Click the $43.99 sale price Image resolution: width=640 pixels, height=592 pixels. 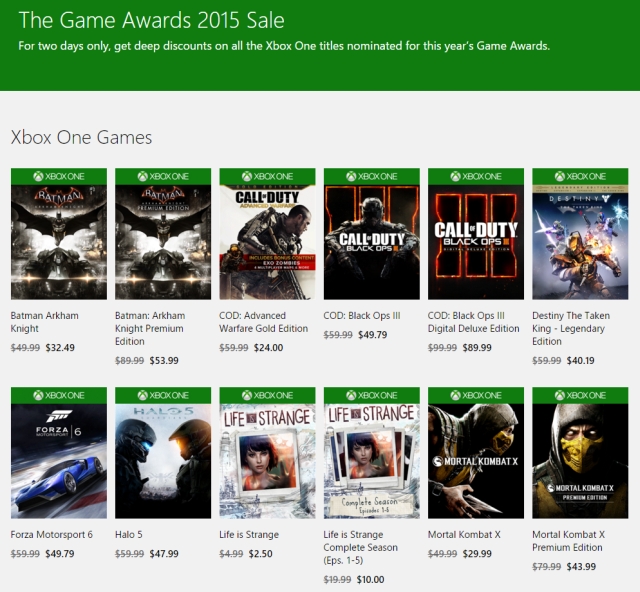click(581, 567)
